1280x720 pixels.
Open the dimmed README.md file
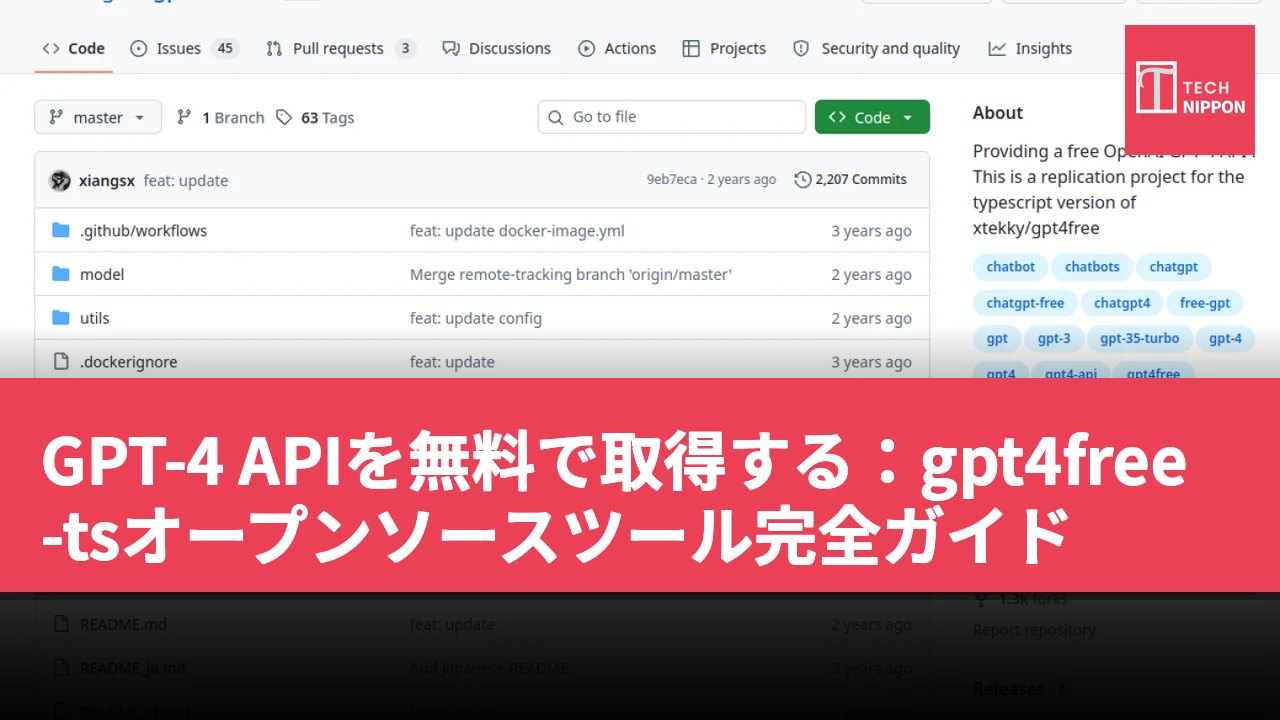(123, 624)
